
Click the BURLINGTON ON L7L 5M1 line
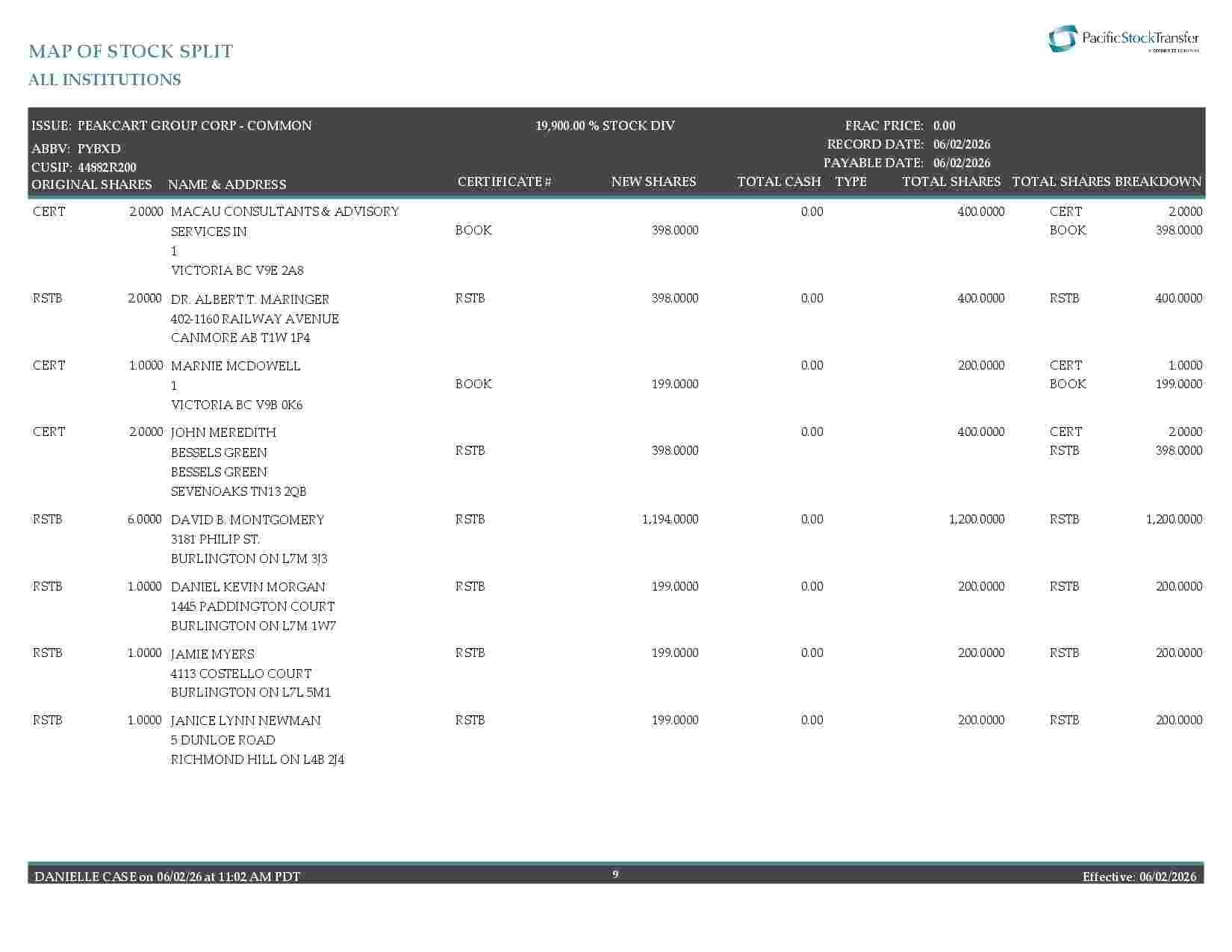click(251, 692)
